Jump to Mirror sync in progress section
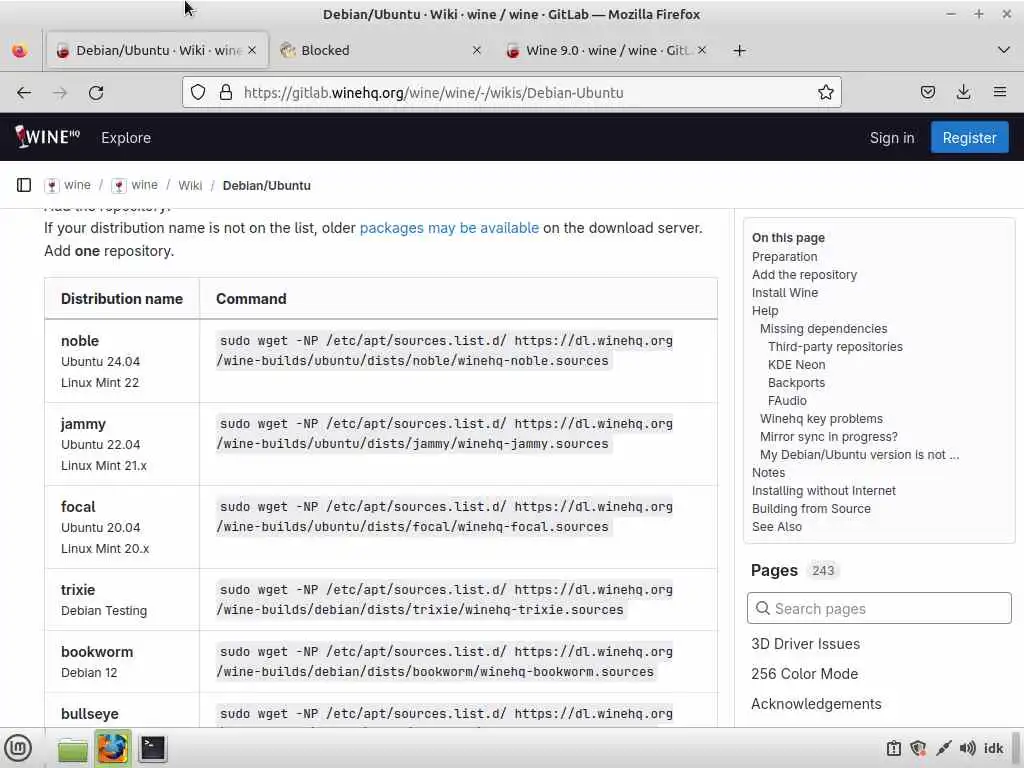Viewport: 1024px width, 768px height. pos(829,436)
